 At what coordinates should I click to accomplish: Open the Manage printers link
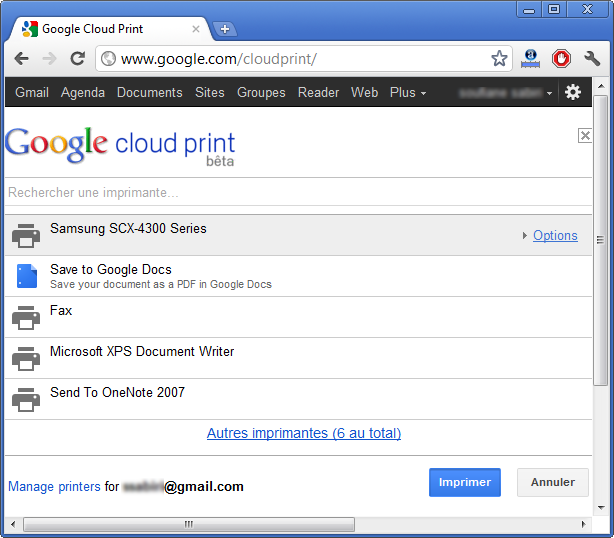(x=54, y=486)
